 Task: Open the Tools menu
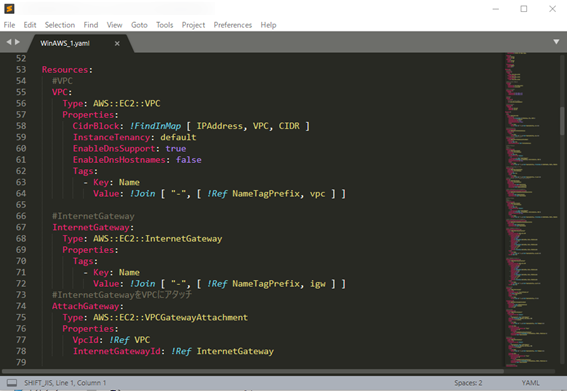165,25
